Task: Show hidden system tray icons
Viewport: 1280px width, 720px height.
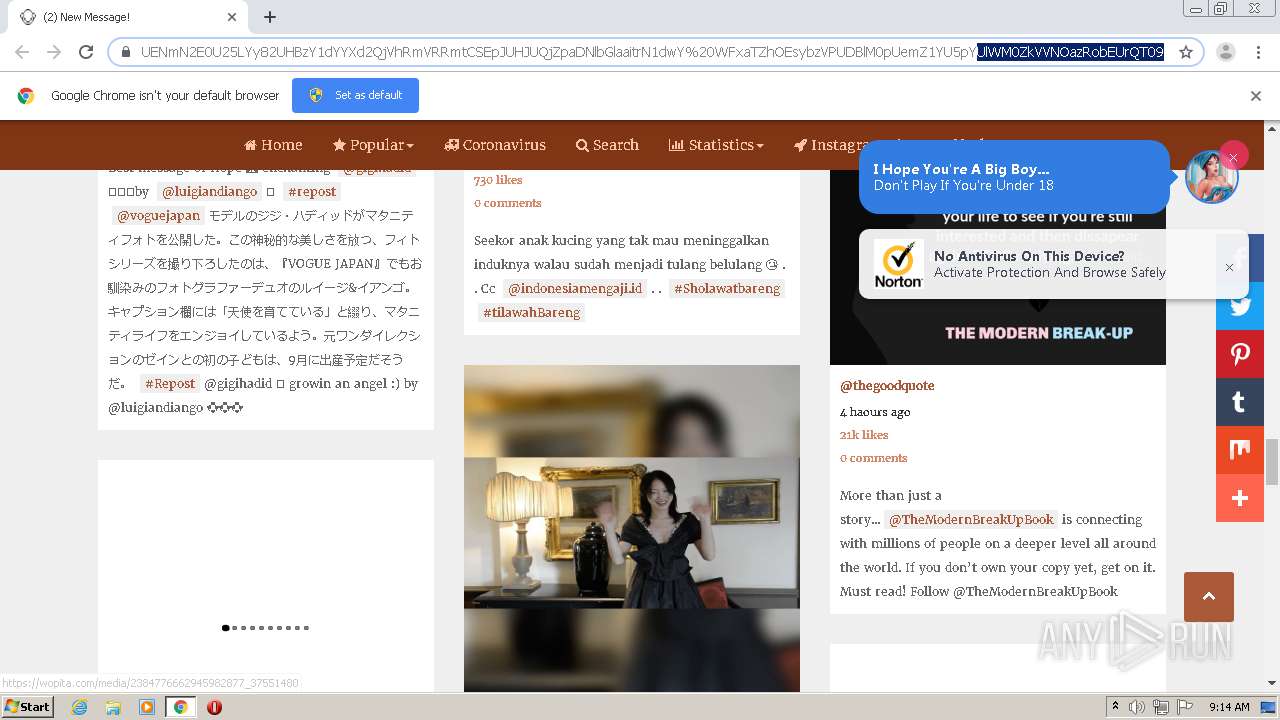Action: (1115, 707)
